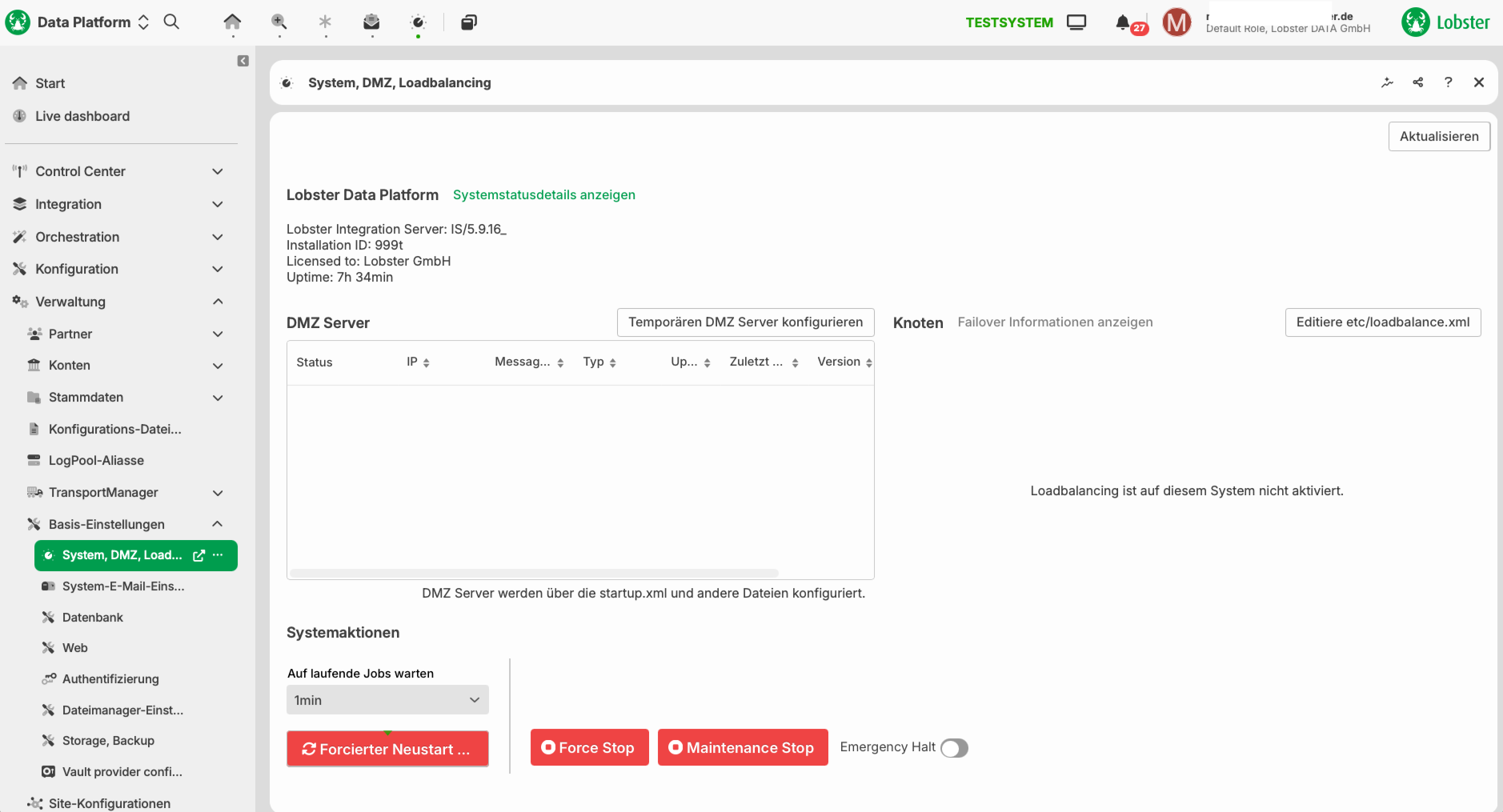This screenshot has width=1503, height=812.
Task: Open Authentifizierung settings entry
Action: 110,679
